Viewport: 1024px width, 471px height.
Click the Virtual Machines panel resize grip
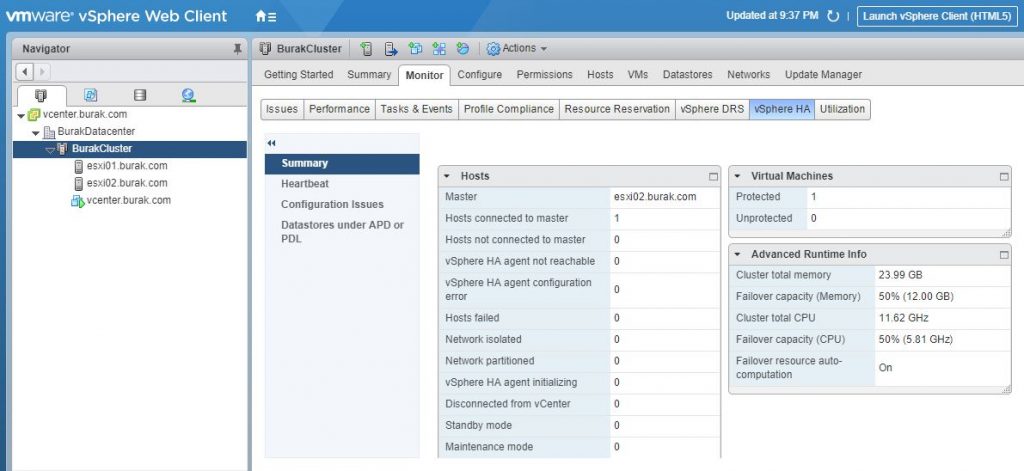1006,233
